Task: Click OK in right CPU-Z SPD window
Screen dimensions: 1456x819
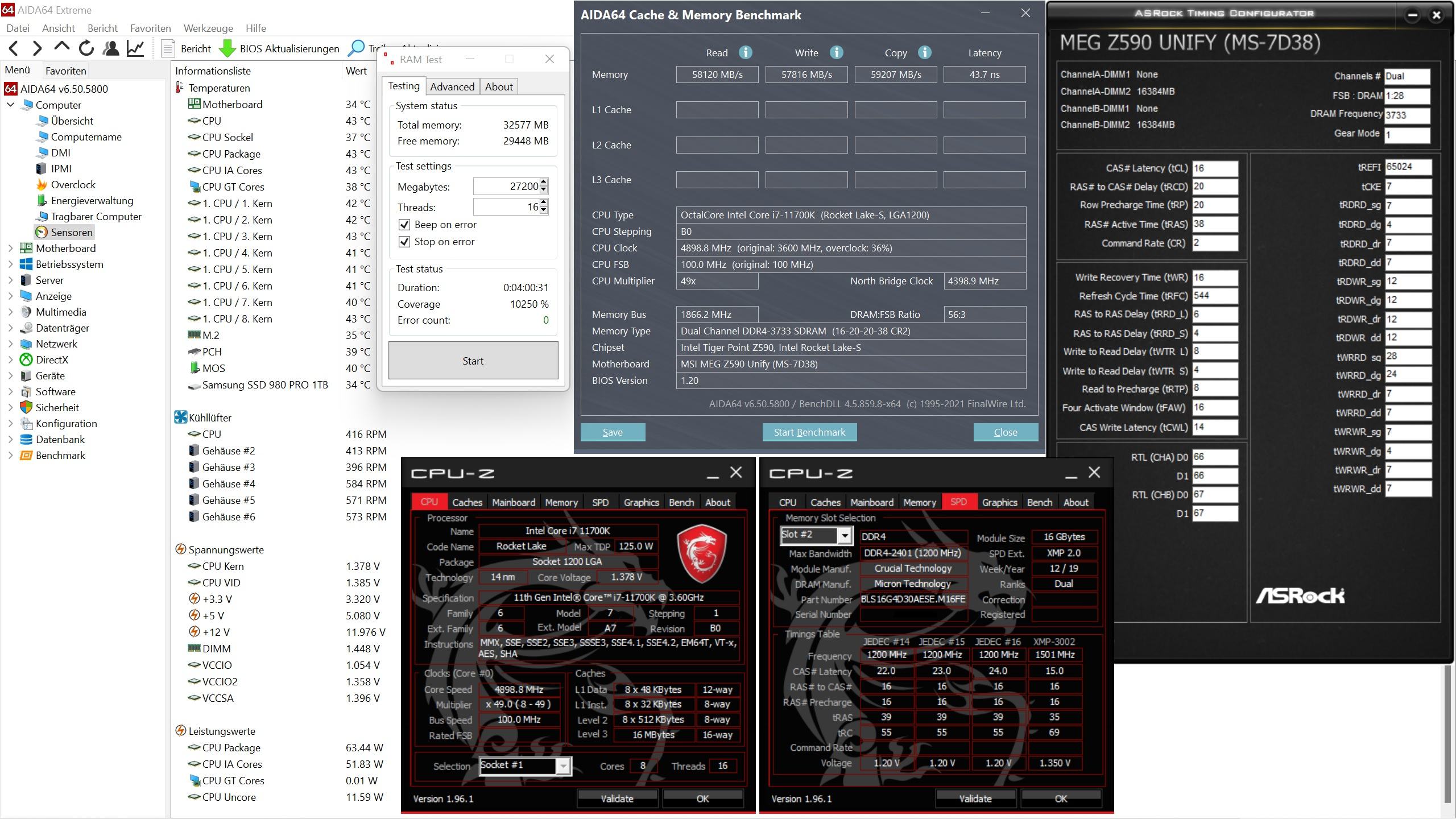Action: click(x=1061, y=799)
